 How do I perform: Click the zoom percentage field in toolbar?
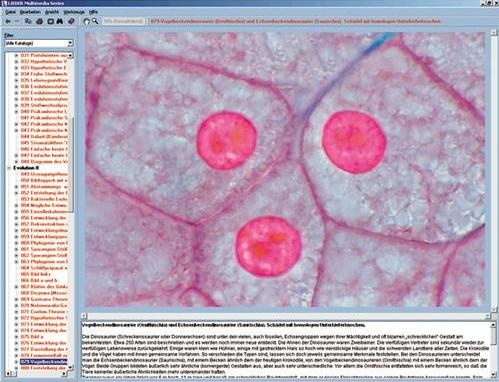(x=123, y=21)
